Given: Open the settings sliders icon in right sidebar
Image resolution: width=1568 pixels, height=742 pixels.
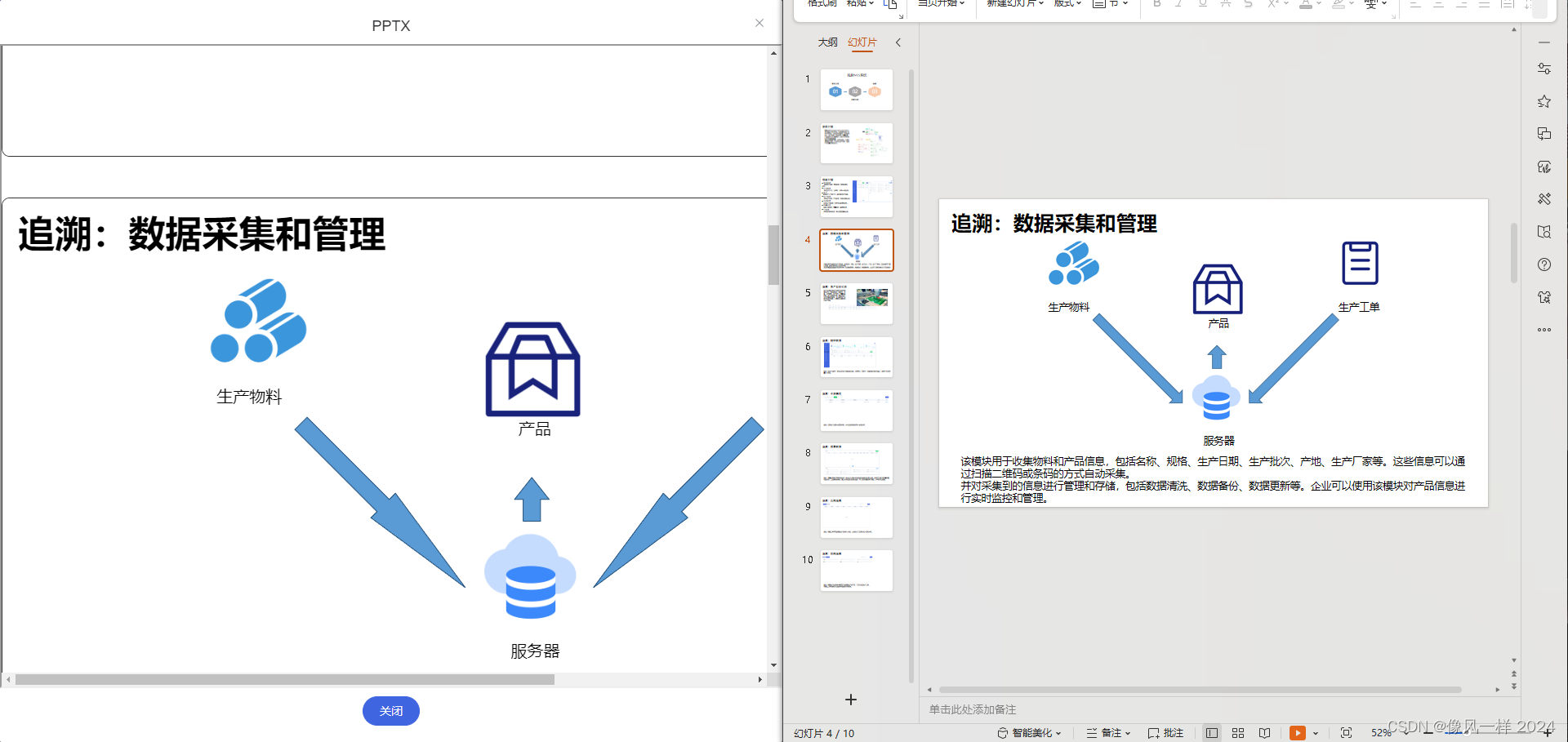Looking at the screenshot, I should point(1544,69).
